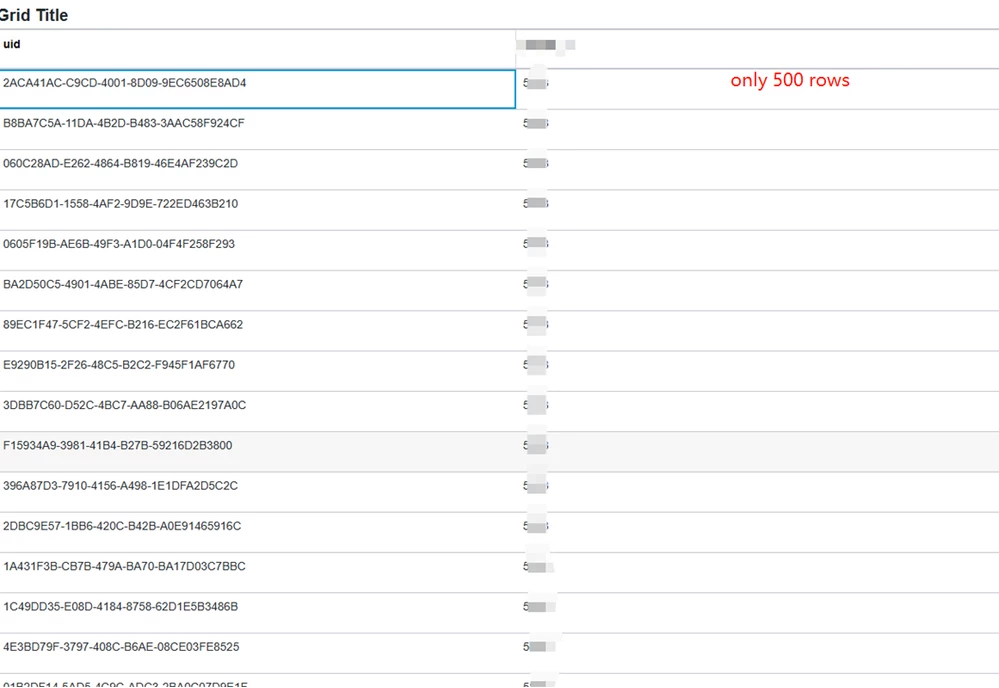Select cell 2ACA41AC-C9CD-4001-8D09-9EC6508E8AD4
This screenshot has height=688, width=999.
(257, 89)
